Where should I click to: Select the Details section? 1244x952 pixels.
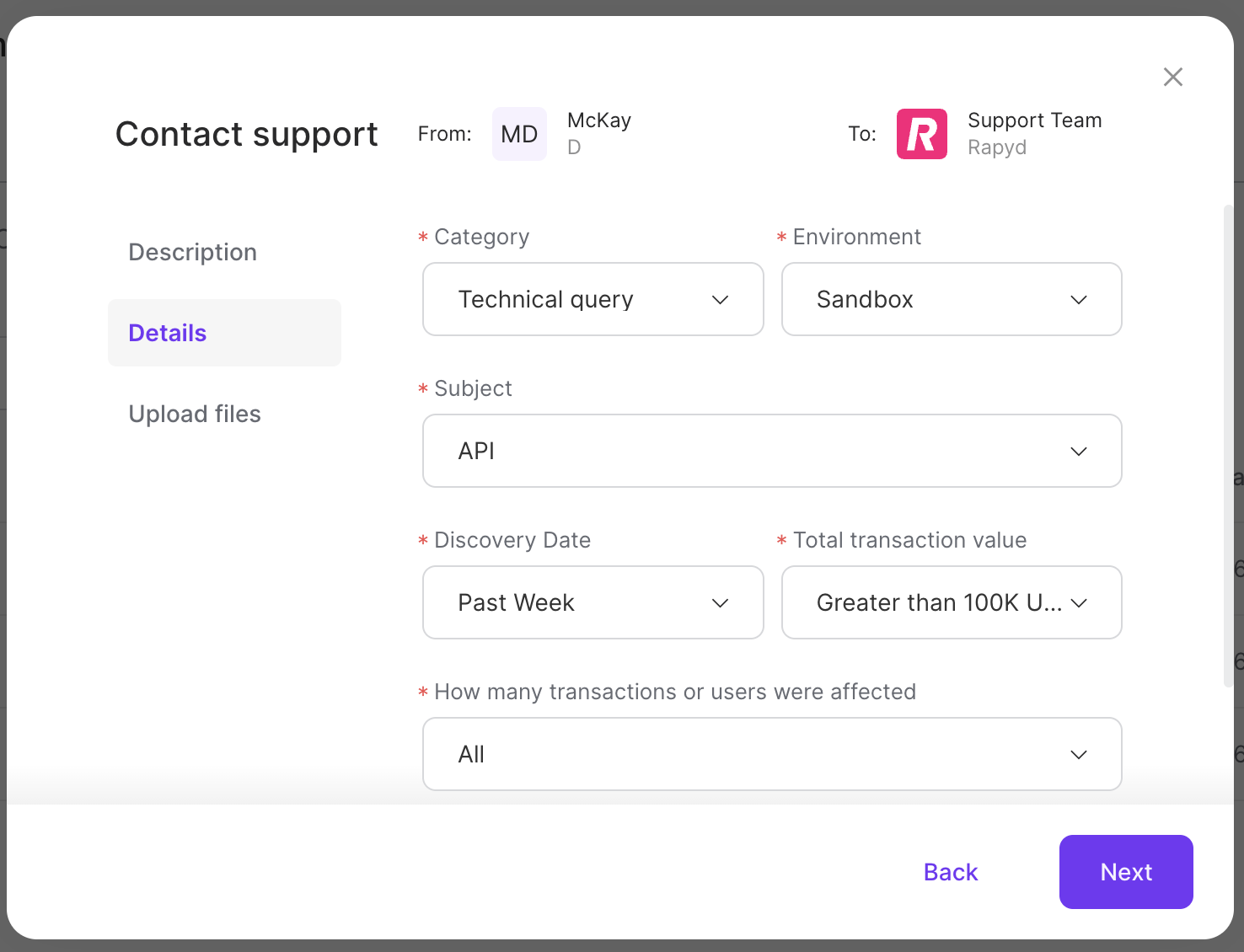[167, 333]
